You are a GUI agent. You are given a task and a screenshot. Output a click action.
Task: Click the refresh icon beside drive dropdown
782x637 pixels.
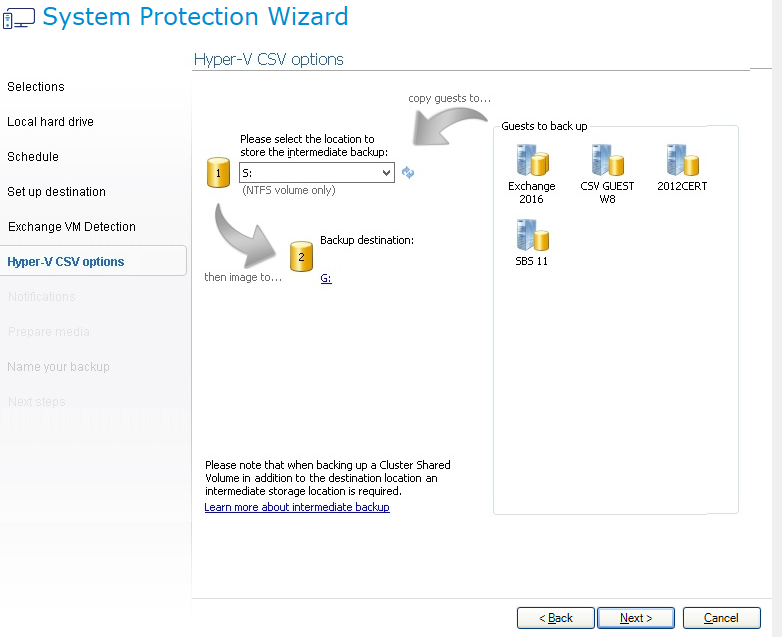pyautogui.click(x=408, y=173)
